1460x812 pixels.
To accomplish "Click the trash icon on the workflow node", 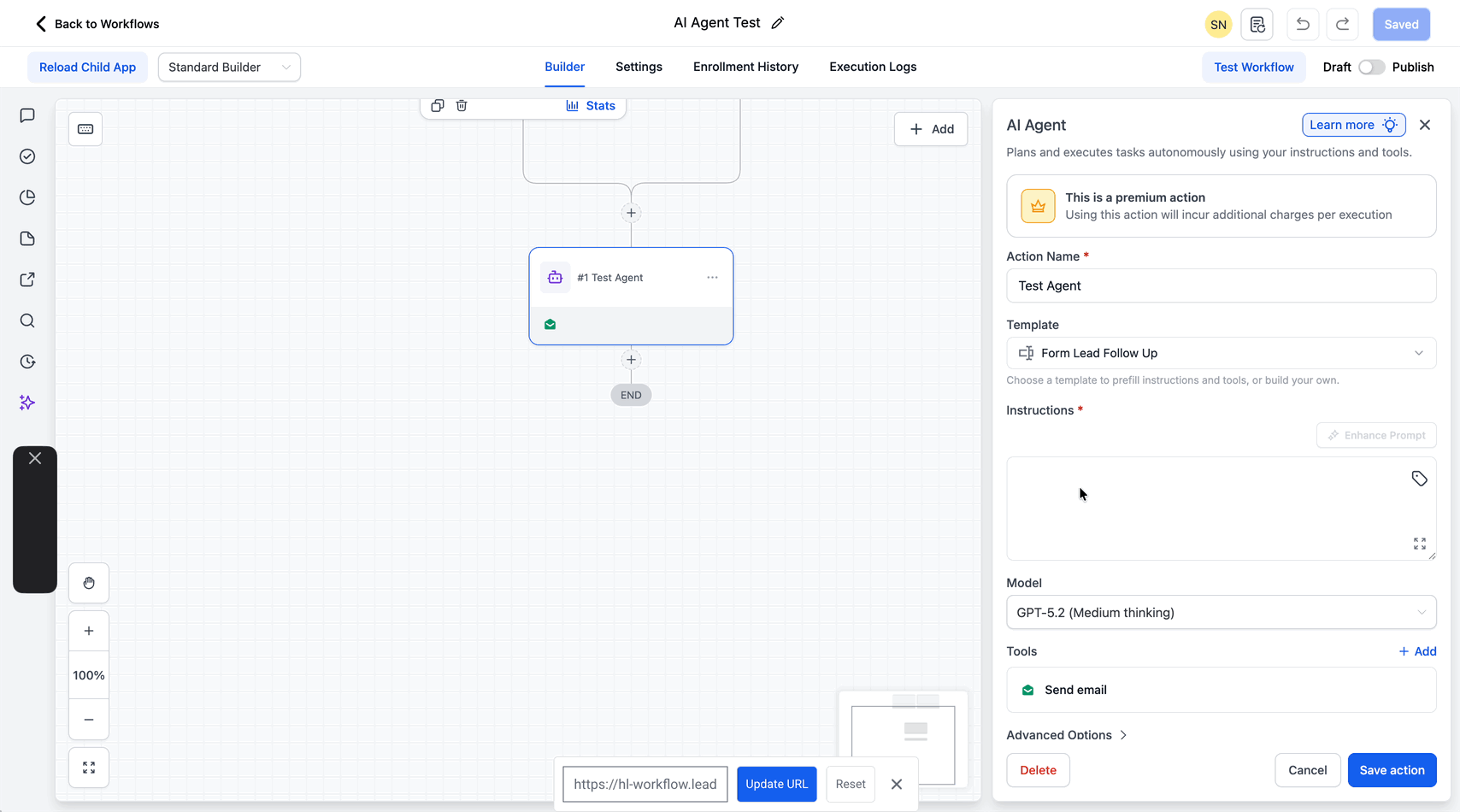I will [x=462, y=106].
